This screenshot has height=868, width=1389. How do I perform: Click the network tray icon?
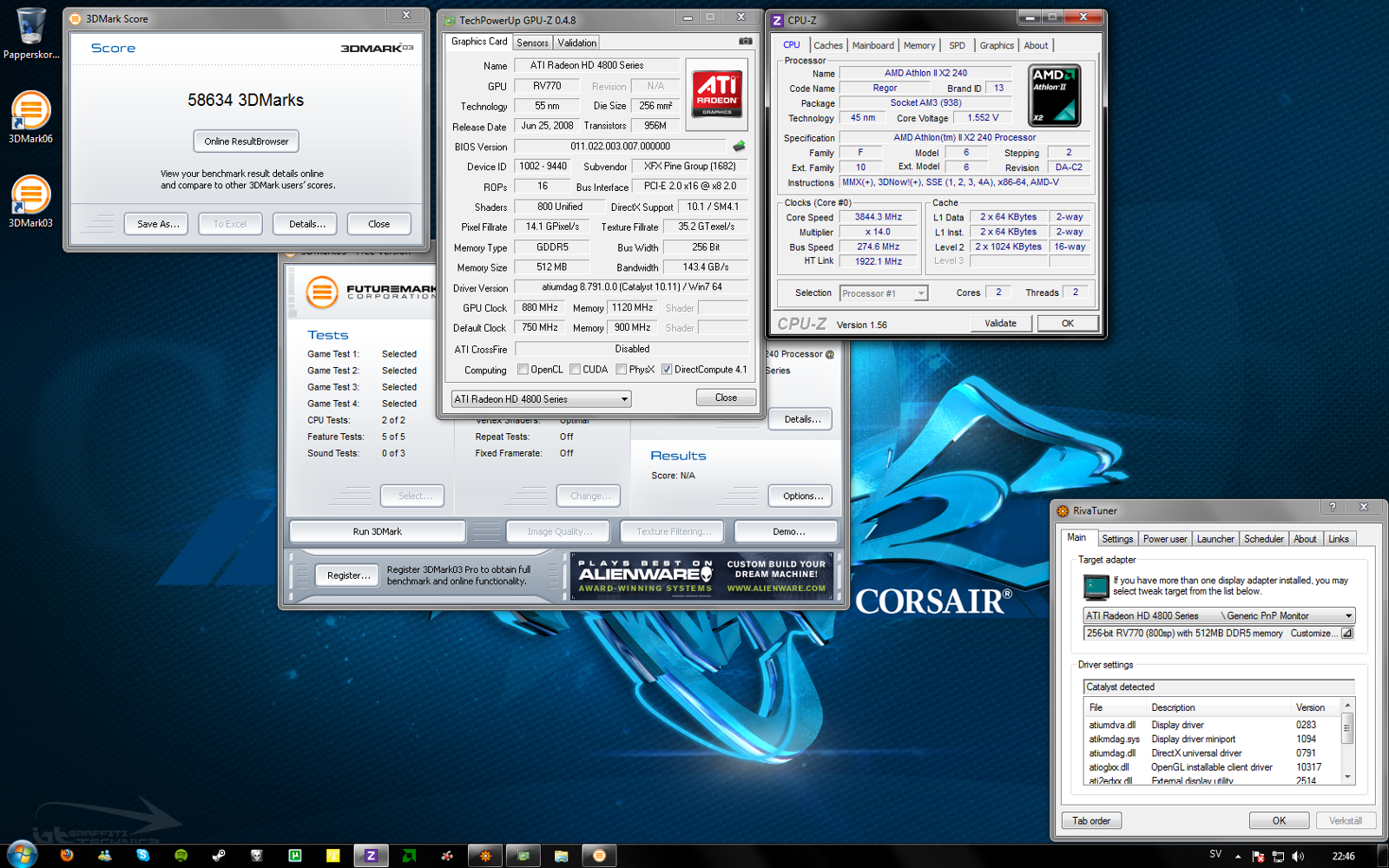tap(1278, 856)
